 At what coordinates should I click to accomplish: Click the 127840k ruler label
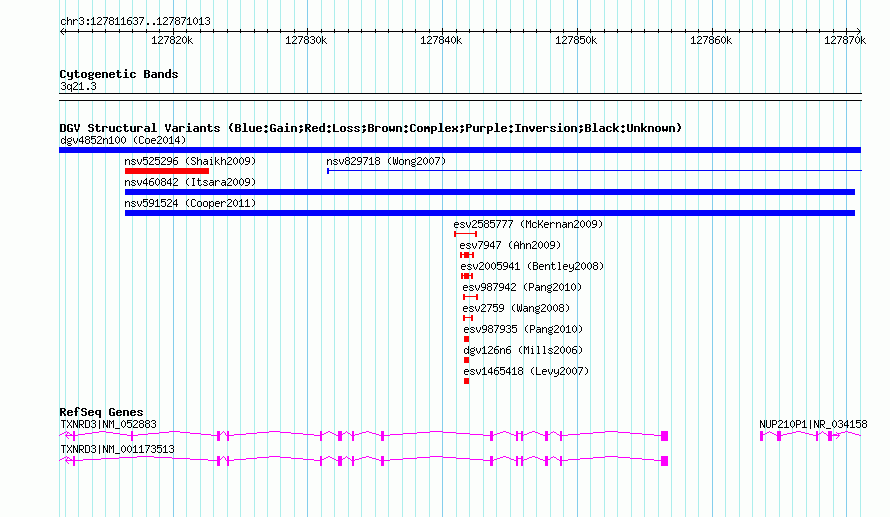click(x=441, y=40)
